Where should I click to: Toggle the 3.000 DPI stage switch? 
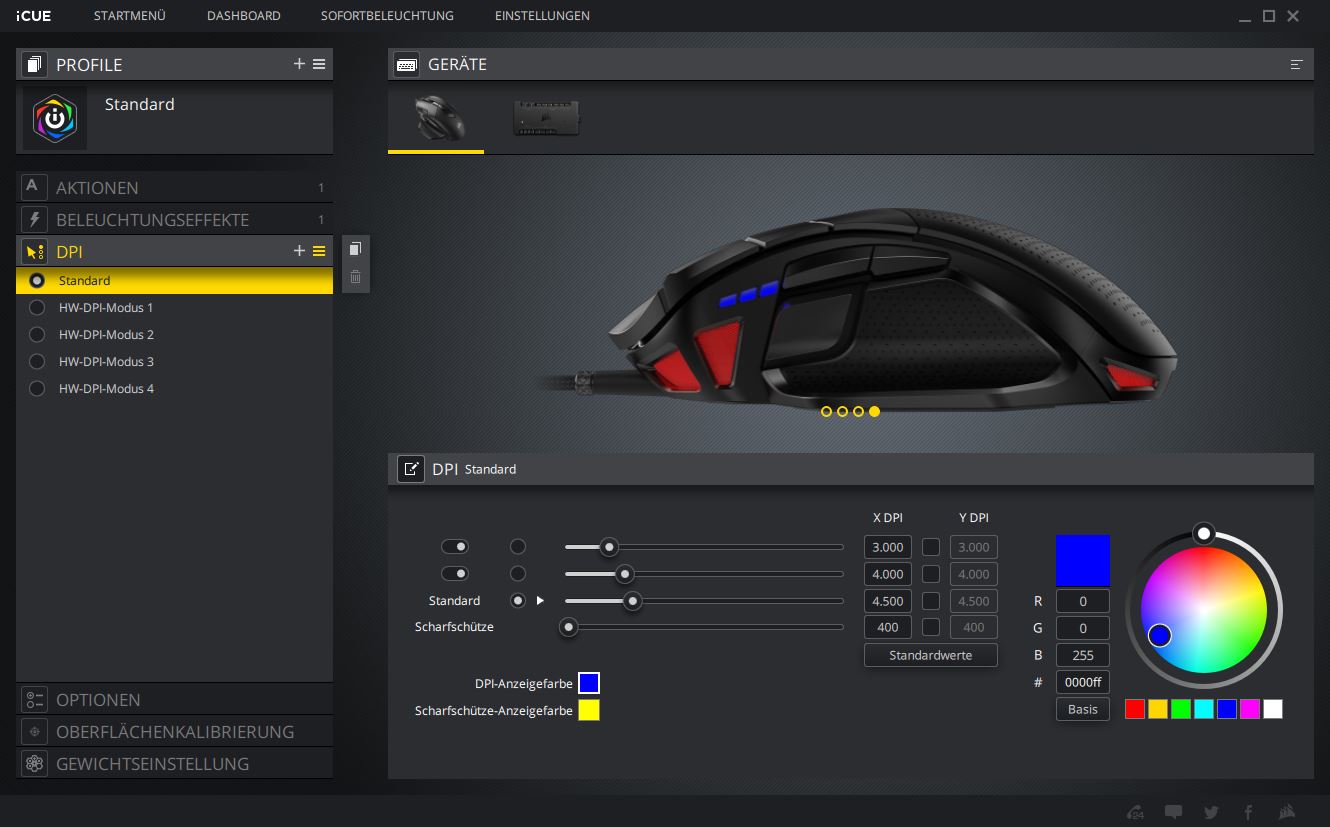point(455,547)
